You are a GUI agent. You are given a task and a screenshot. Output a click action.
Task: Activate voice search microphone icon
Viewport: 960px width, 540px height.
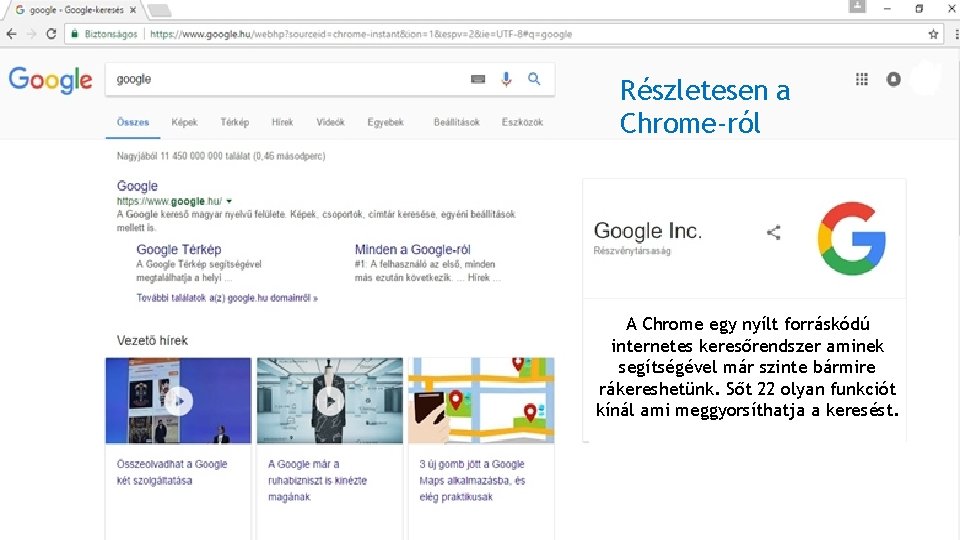(507, 79)
